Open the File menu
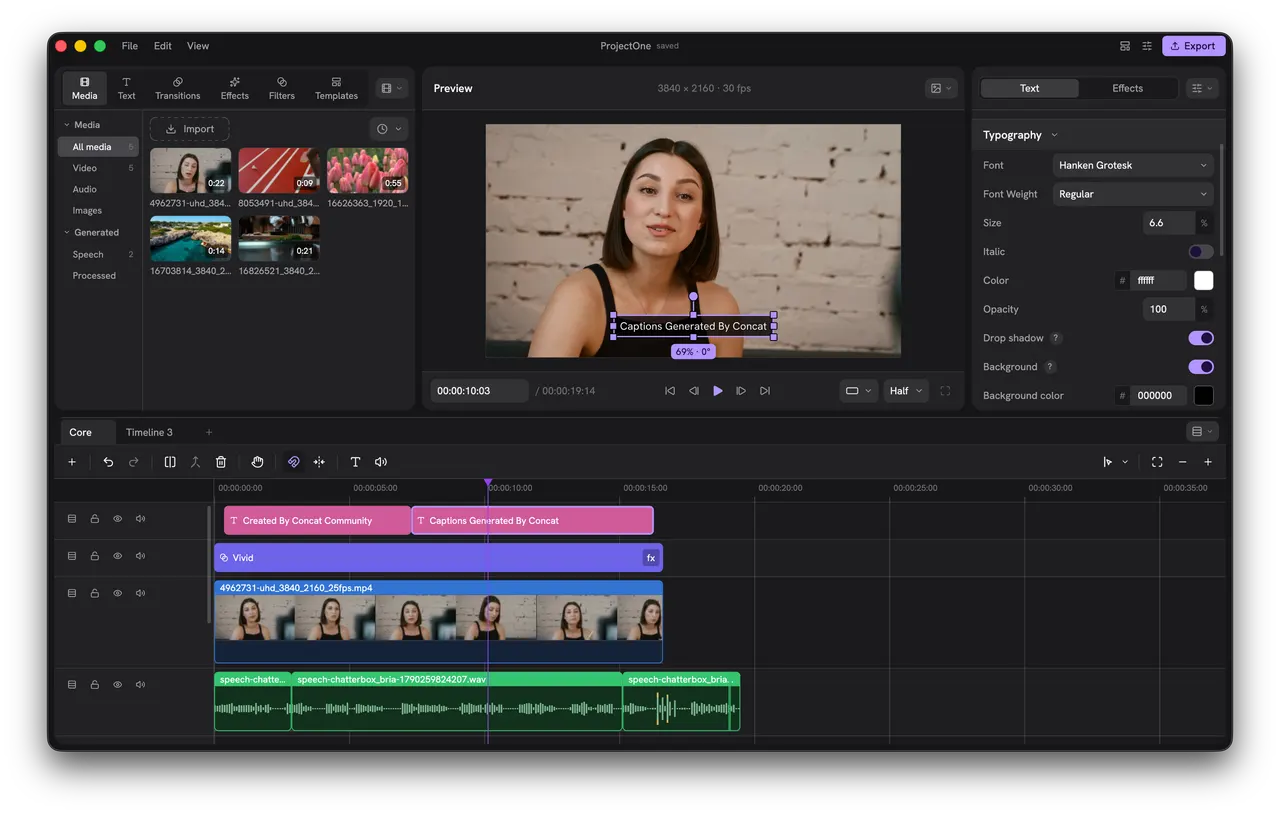The image size is (1280, 814). [130, 46]
